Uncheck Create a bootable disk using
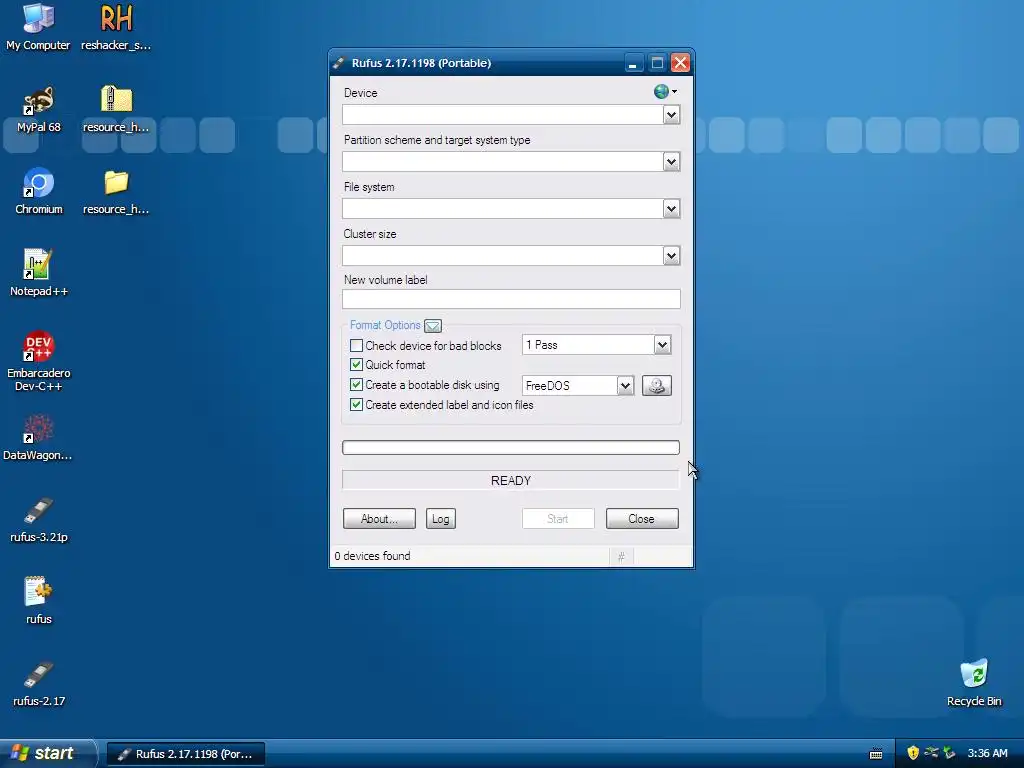 point(357,385)
